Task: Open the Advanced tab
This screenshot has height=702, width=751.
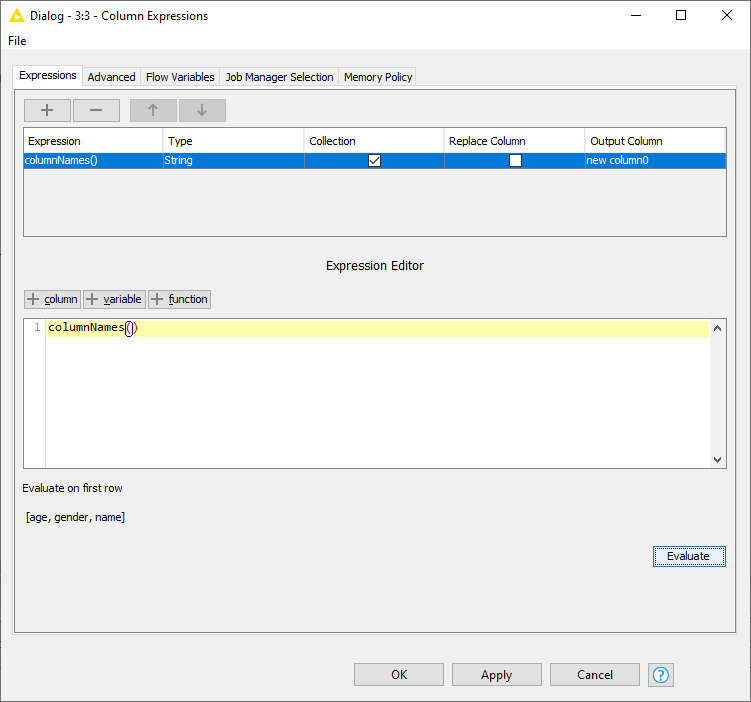Action: (111, 77)
